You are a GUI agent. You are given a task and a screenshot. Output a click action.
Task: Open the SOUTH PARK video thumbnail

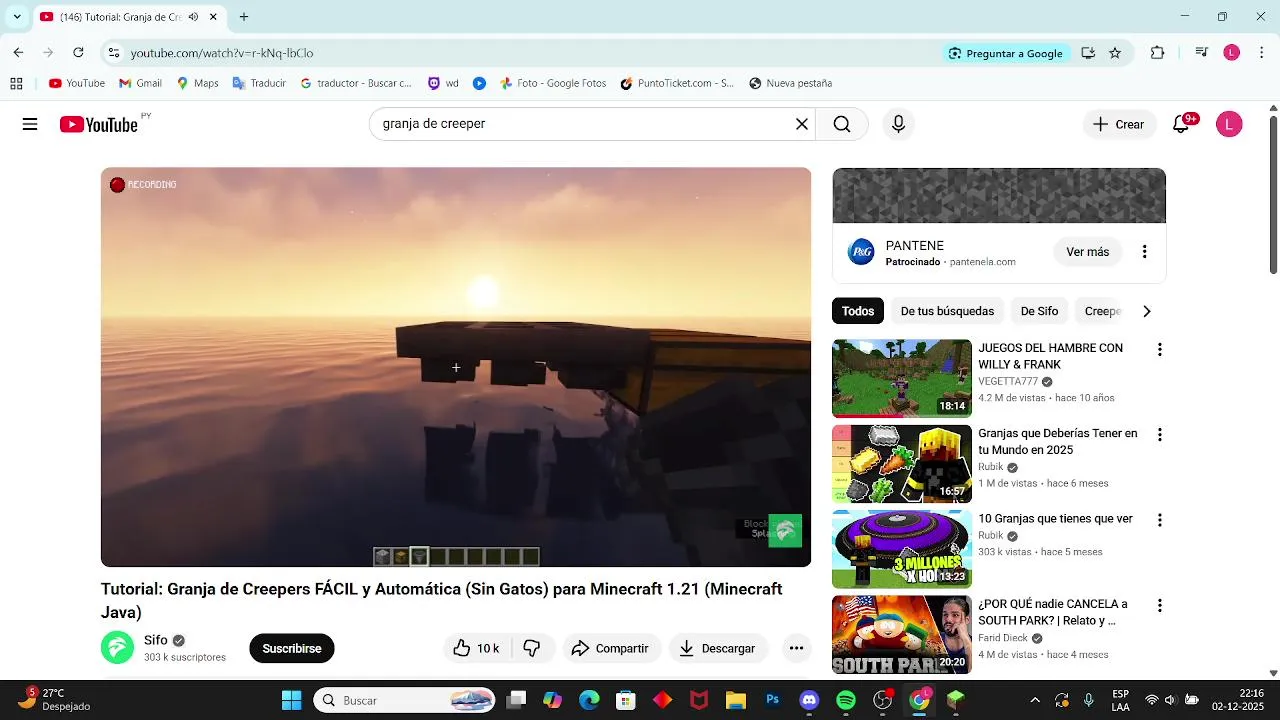[902, 635]
